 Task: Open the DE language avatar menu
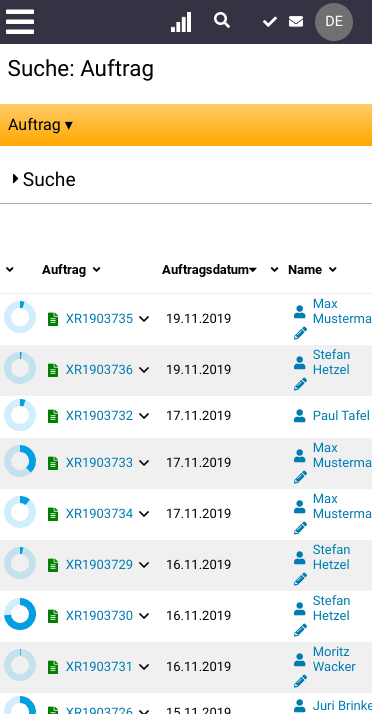pyautogui.click(x=334, y=22)
